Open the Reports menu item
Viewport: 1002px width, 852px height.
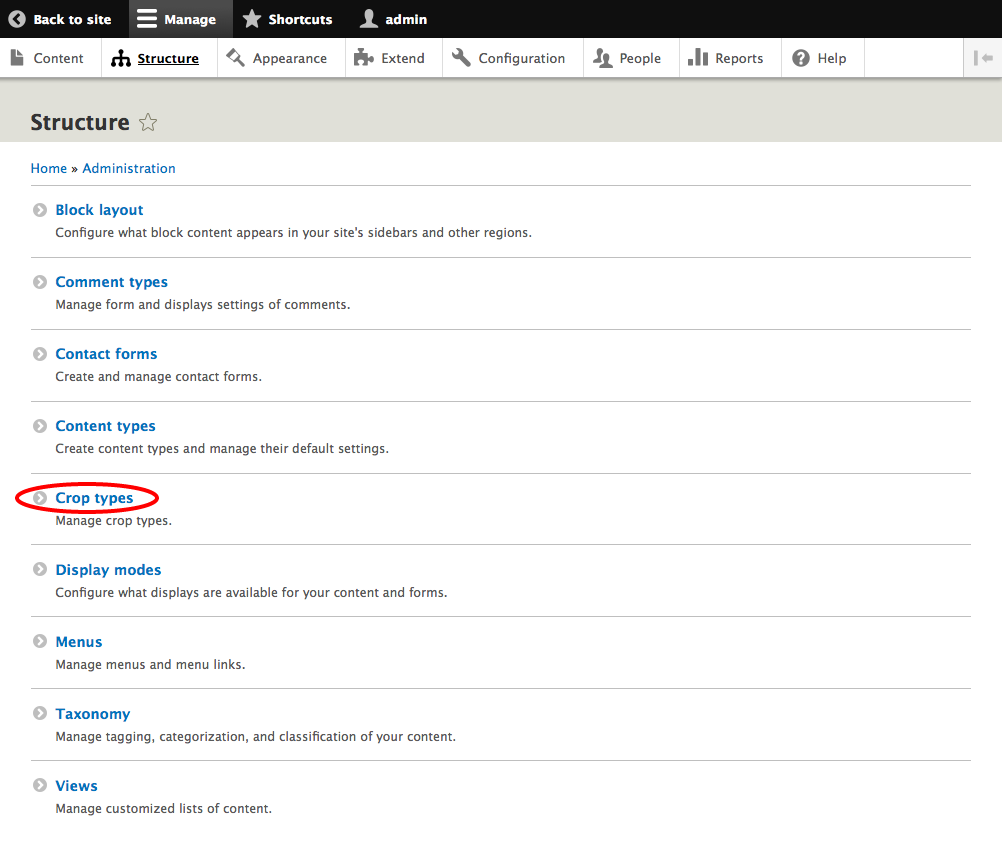click(726, 59)
